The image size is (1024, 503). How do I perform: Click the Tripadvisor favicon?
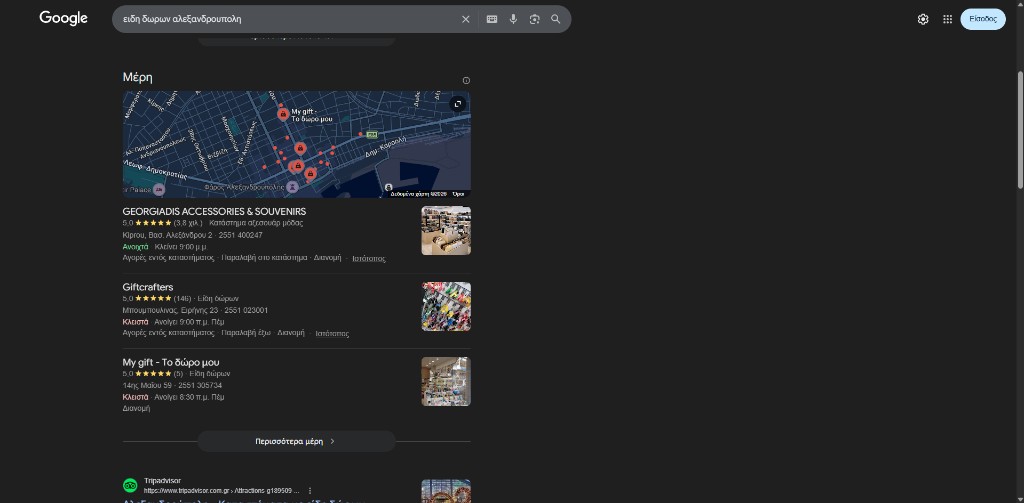coord(130,485)
